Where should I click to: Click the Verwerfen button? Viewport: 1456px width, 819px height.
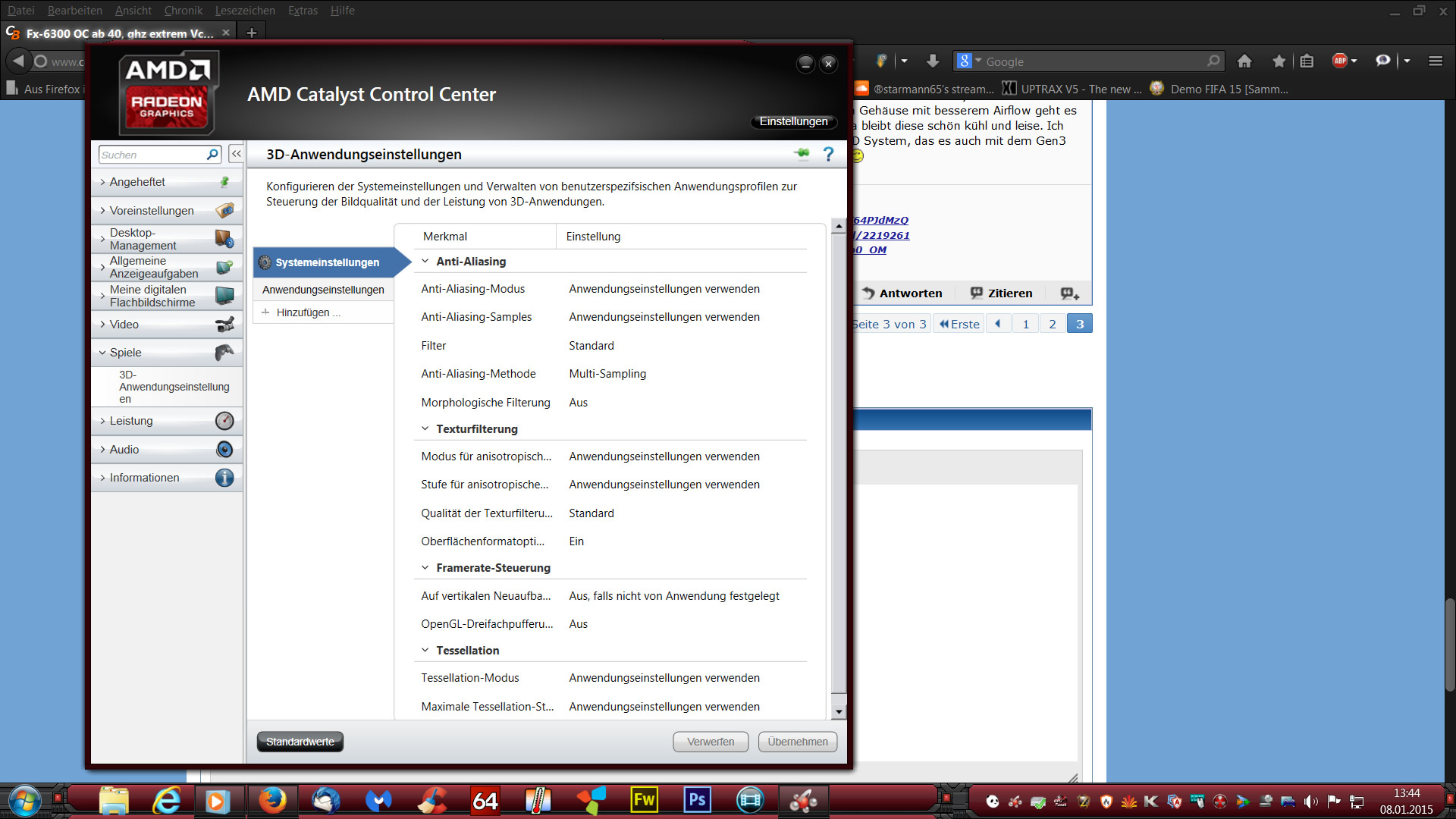click(711, 742)
